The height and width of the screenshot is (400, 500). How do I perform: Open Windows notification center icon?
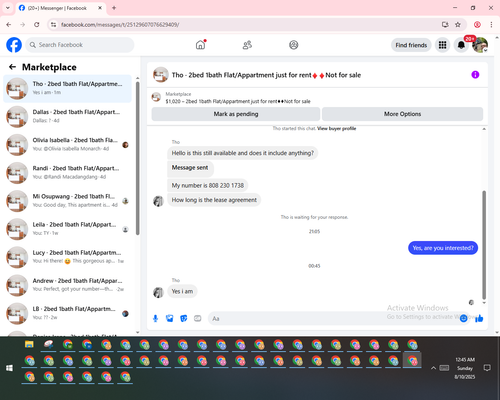point(487,368)
